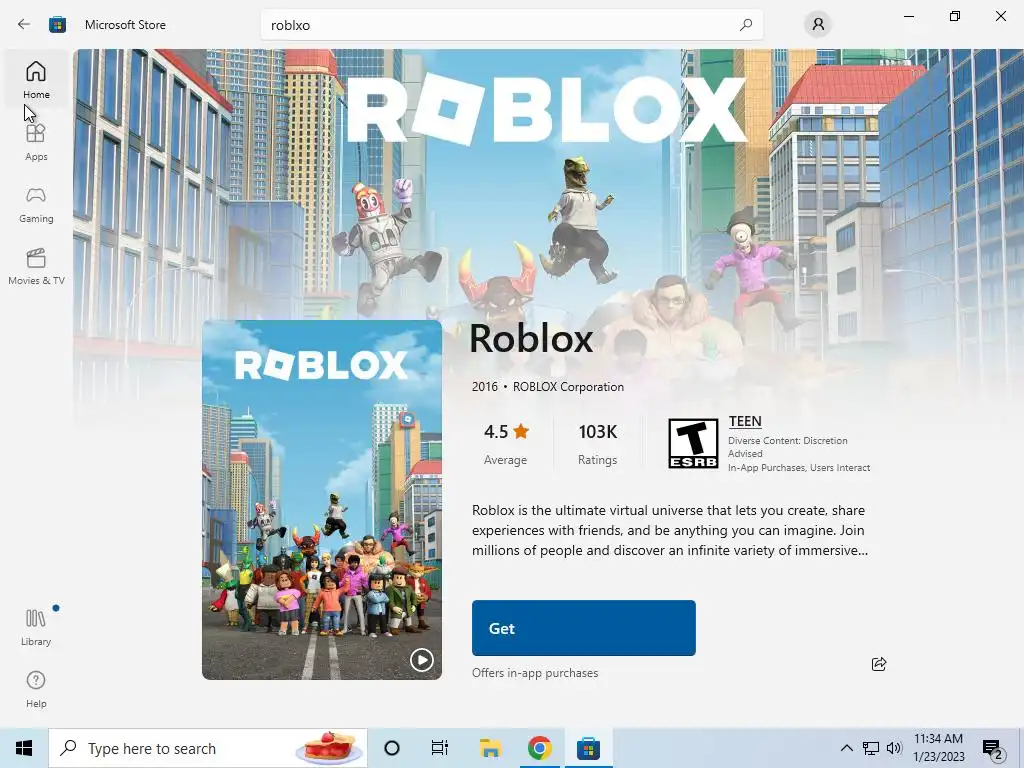The image size is (1024, 768).
Task: Open the Apps section in sidebar
Action: 36,142
